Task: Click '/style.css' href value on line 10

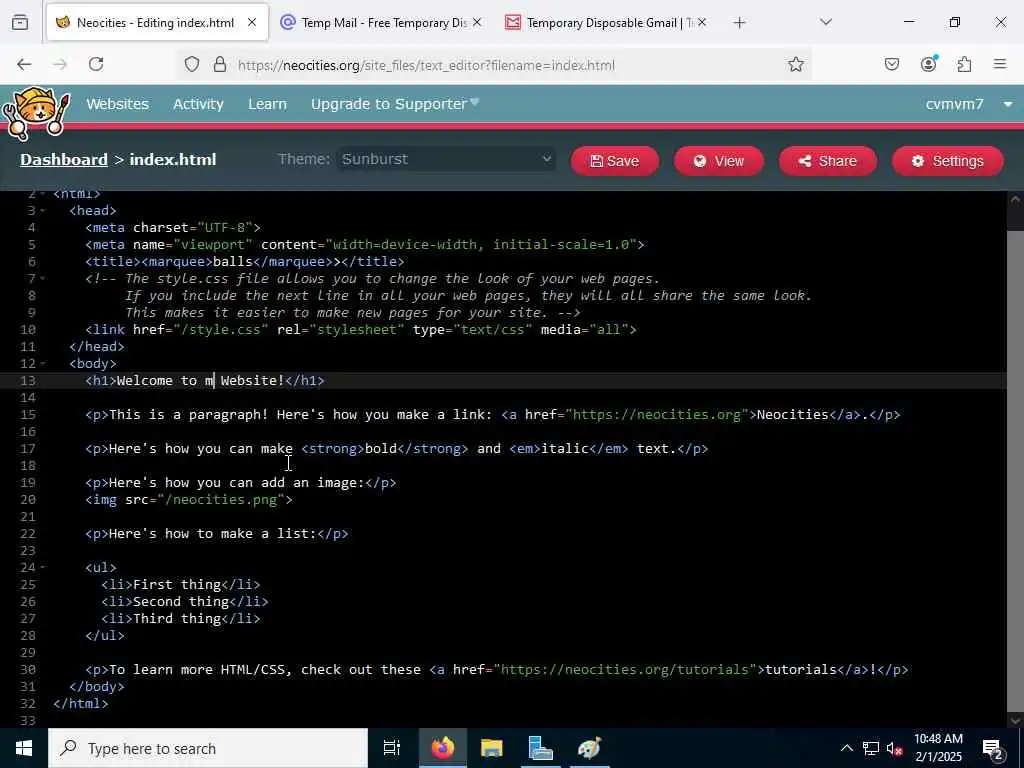Action: pyautogui.click(x=221, y=330)
